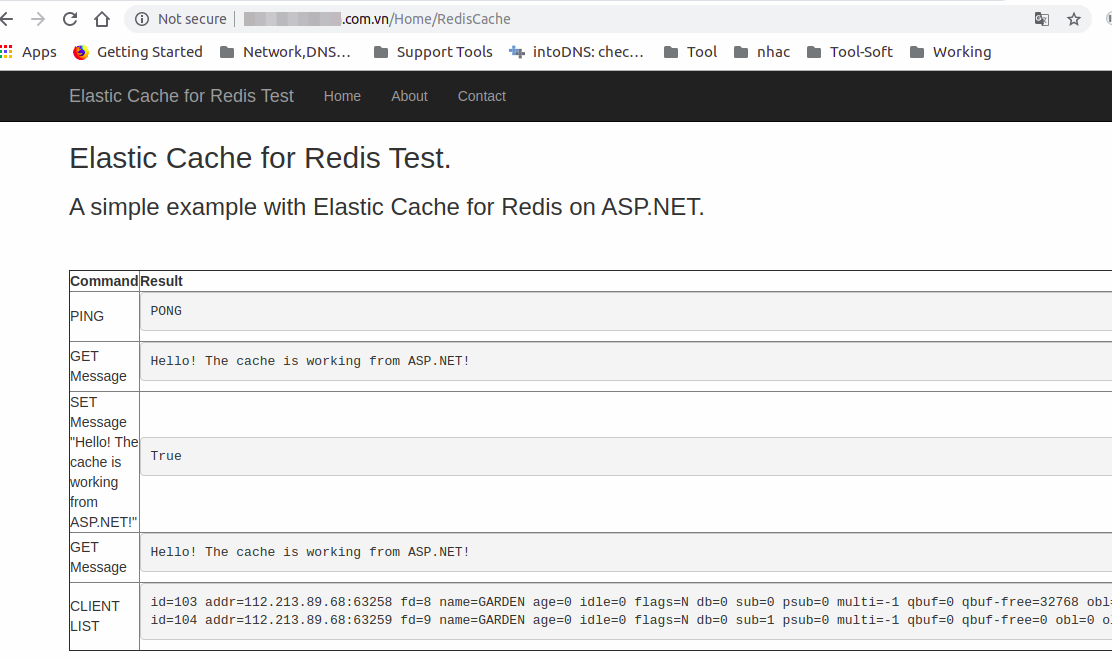Open the Google Translate icon in address bar
This screenshot has width=1112, height=660.
[1041, 19]
